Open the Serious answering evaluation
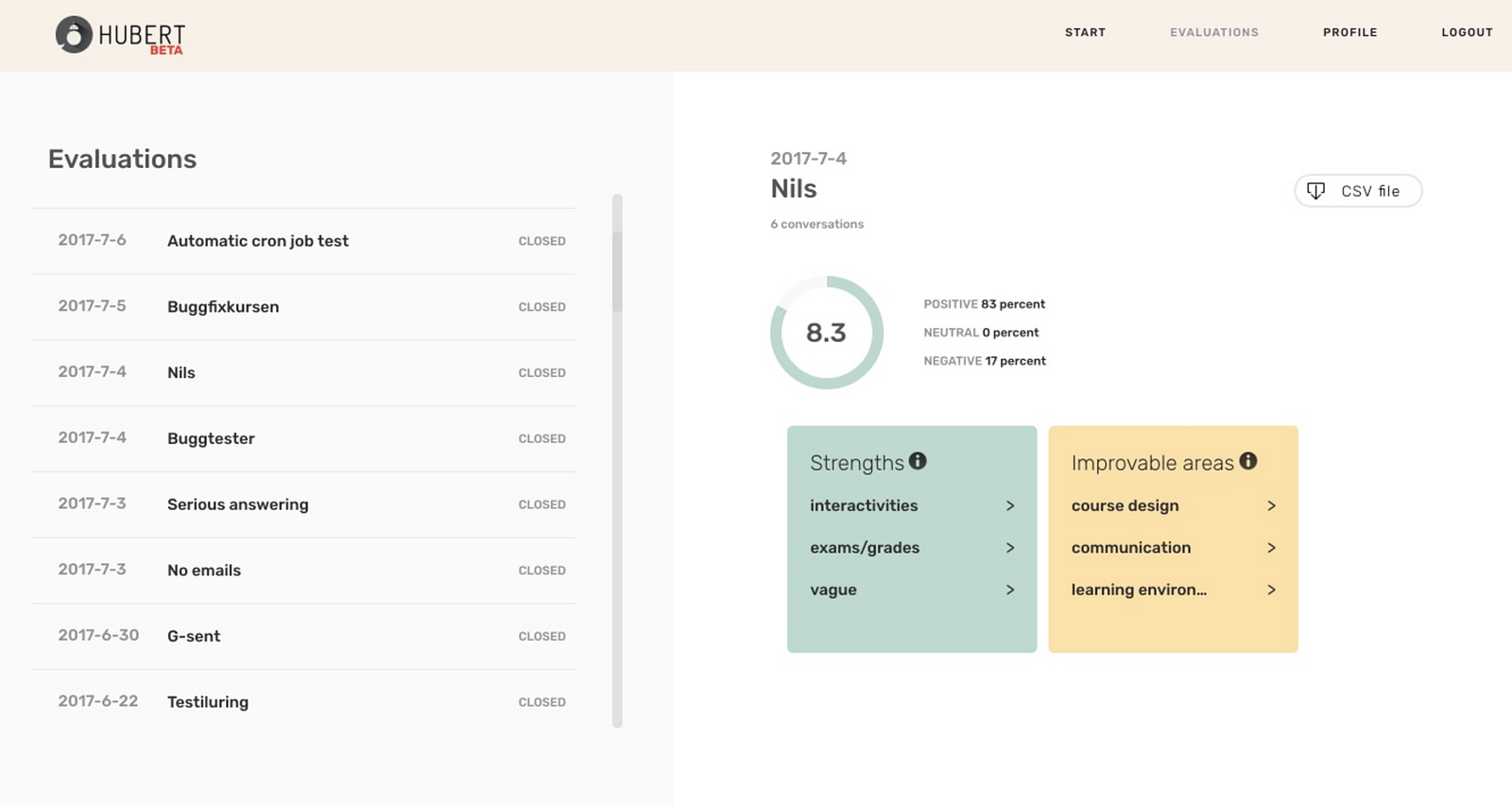The image size is (1512, 805). [x=304, y=505]
